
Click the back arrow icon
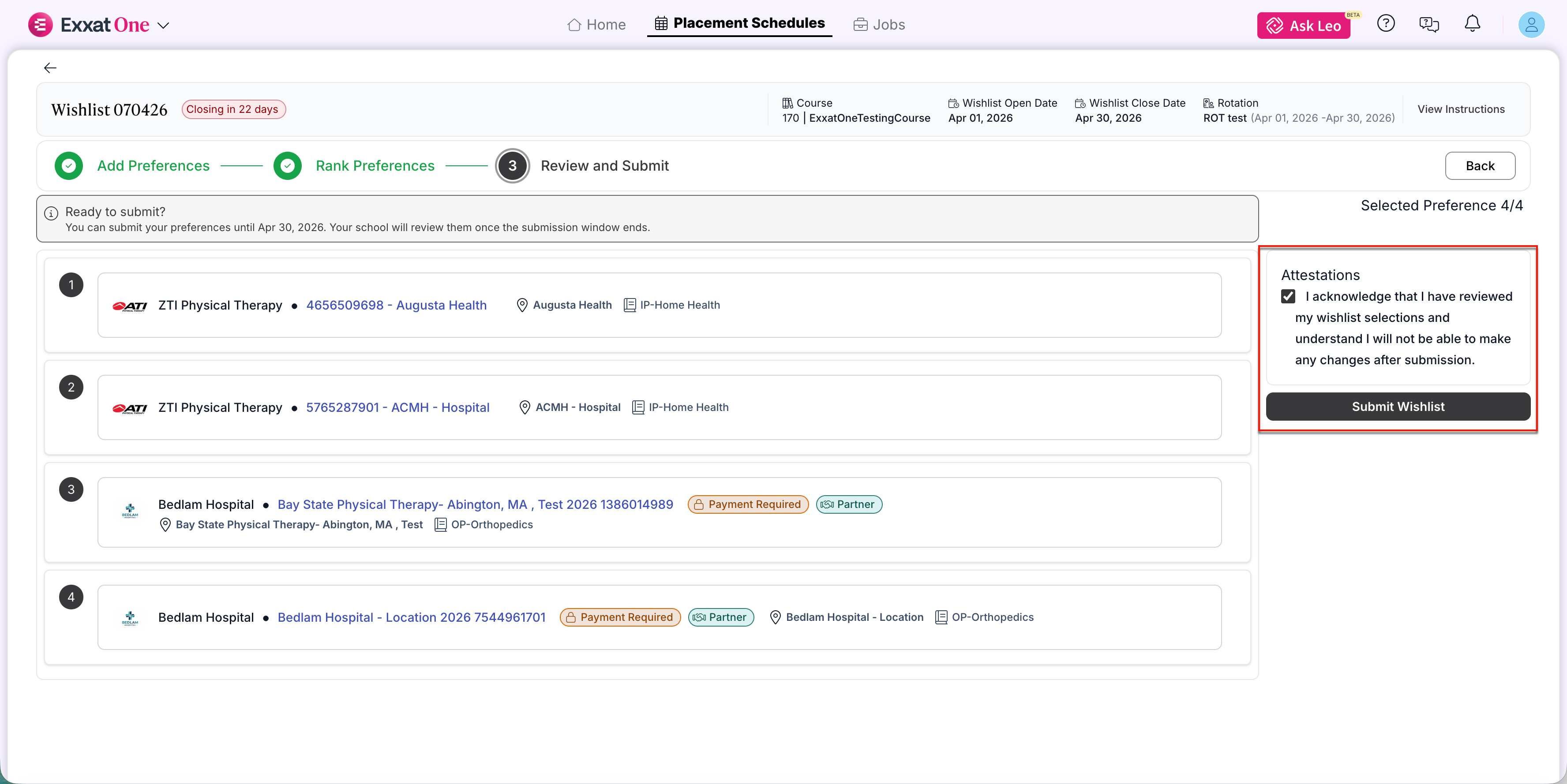(50, 67)
